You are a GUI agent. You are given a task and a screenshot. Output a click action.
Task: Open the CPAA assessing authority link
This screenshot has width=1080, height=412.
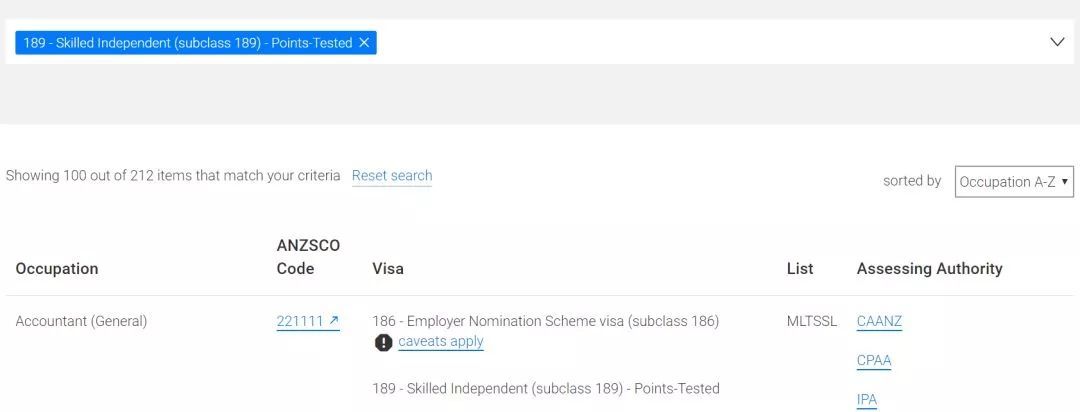(874, 360)
